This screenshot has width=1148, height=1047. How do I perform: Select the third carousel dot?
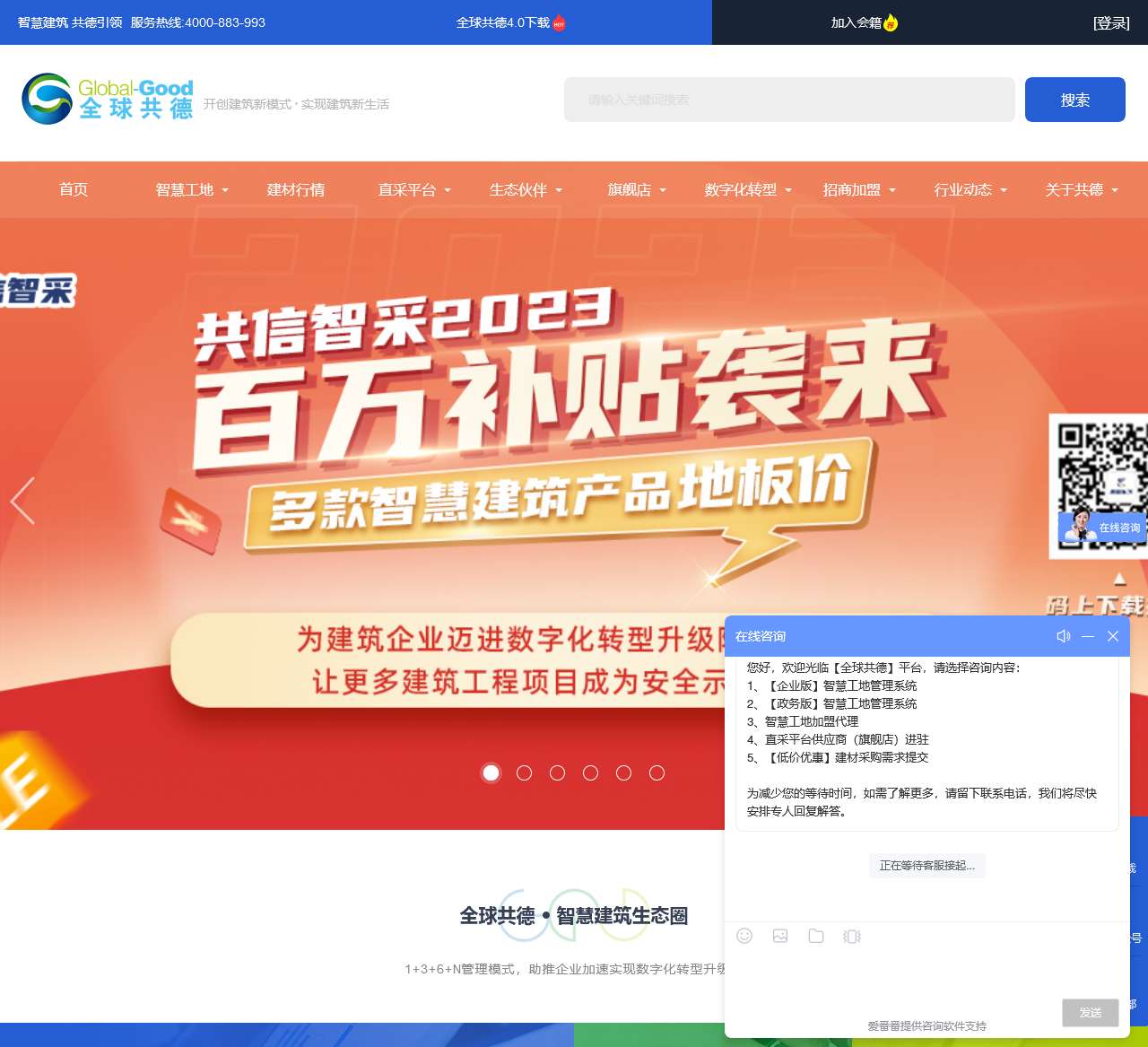click(x=558, y=773)
